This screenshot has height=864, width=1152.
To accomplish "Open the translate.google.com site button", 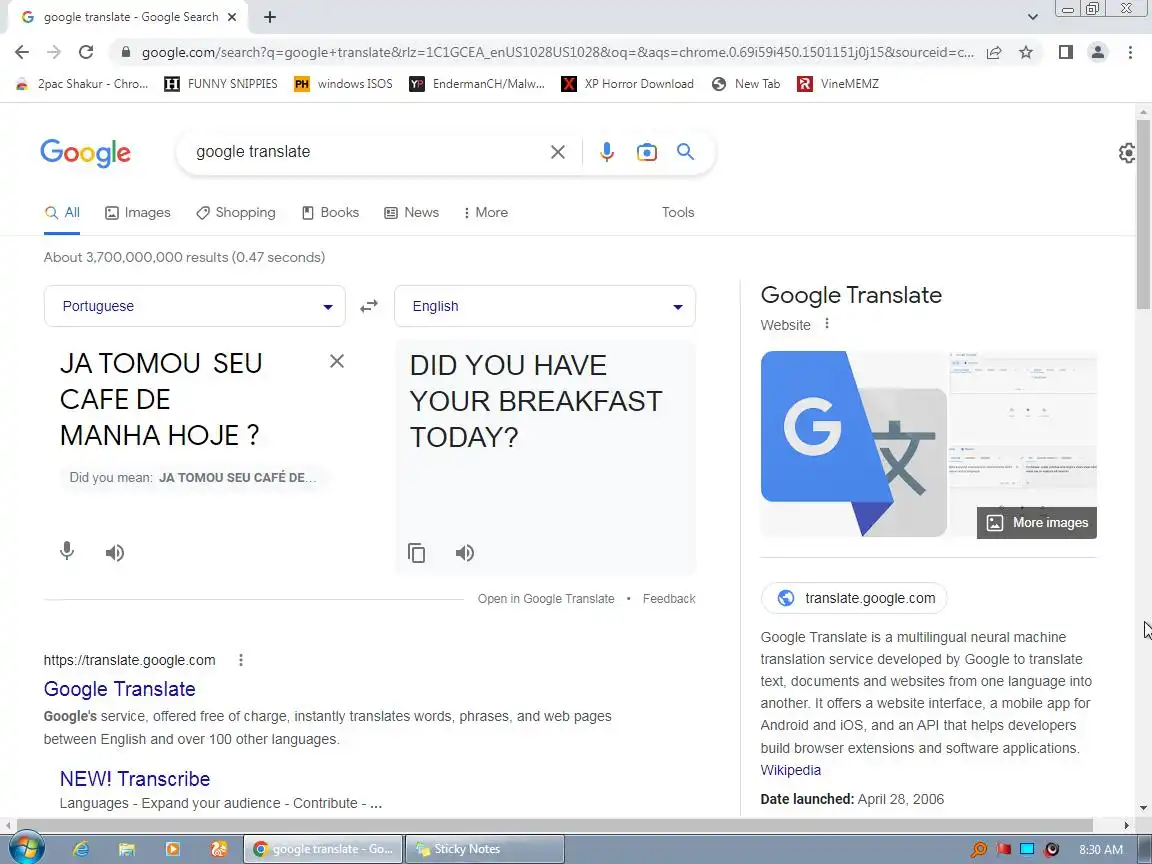I will (x=854, y=598).
